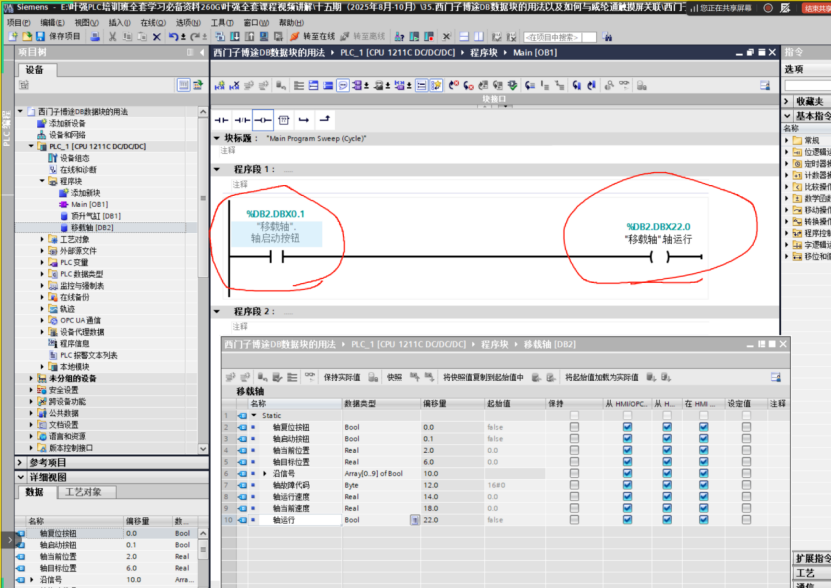Open Main [OB1] in the project tree

coord(89,204)
